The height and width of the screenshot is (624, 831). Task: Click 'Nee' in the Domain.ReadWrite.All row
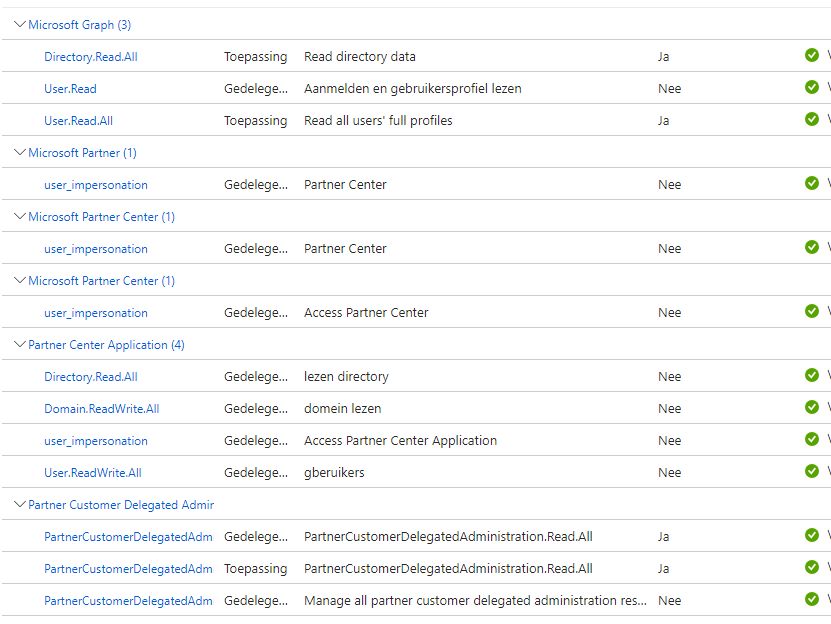pos(669,409)
